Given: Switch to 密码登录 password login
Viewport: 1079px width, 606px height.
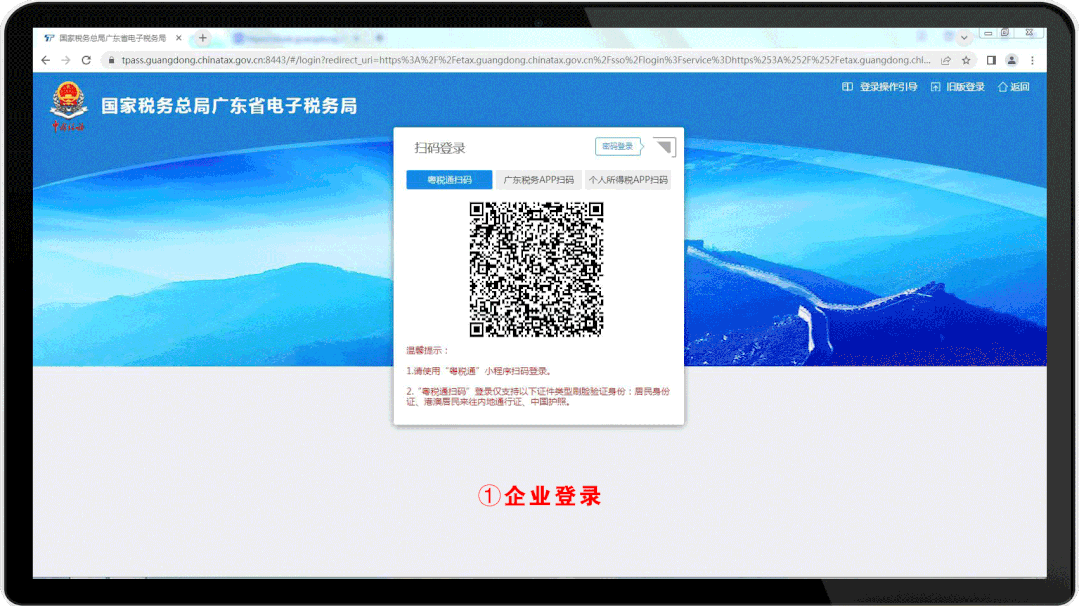Looking at the screenshot, I should [x=618, y=147].
